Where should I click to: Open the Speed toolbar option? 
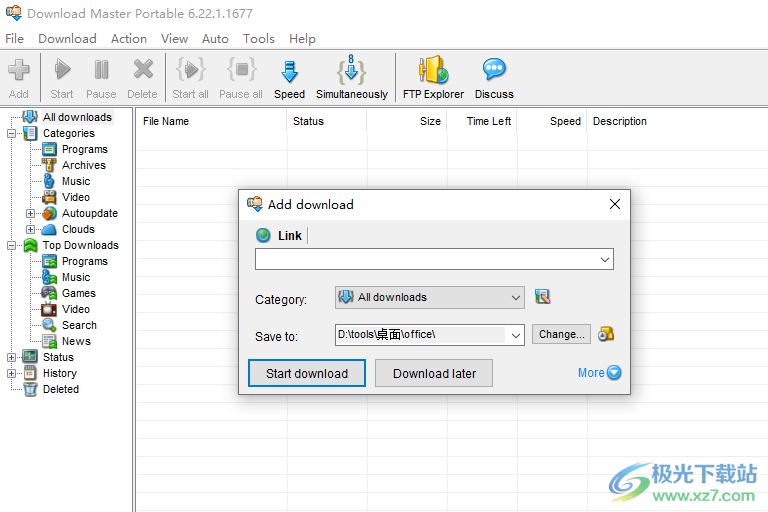click(289, 78)
